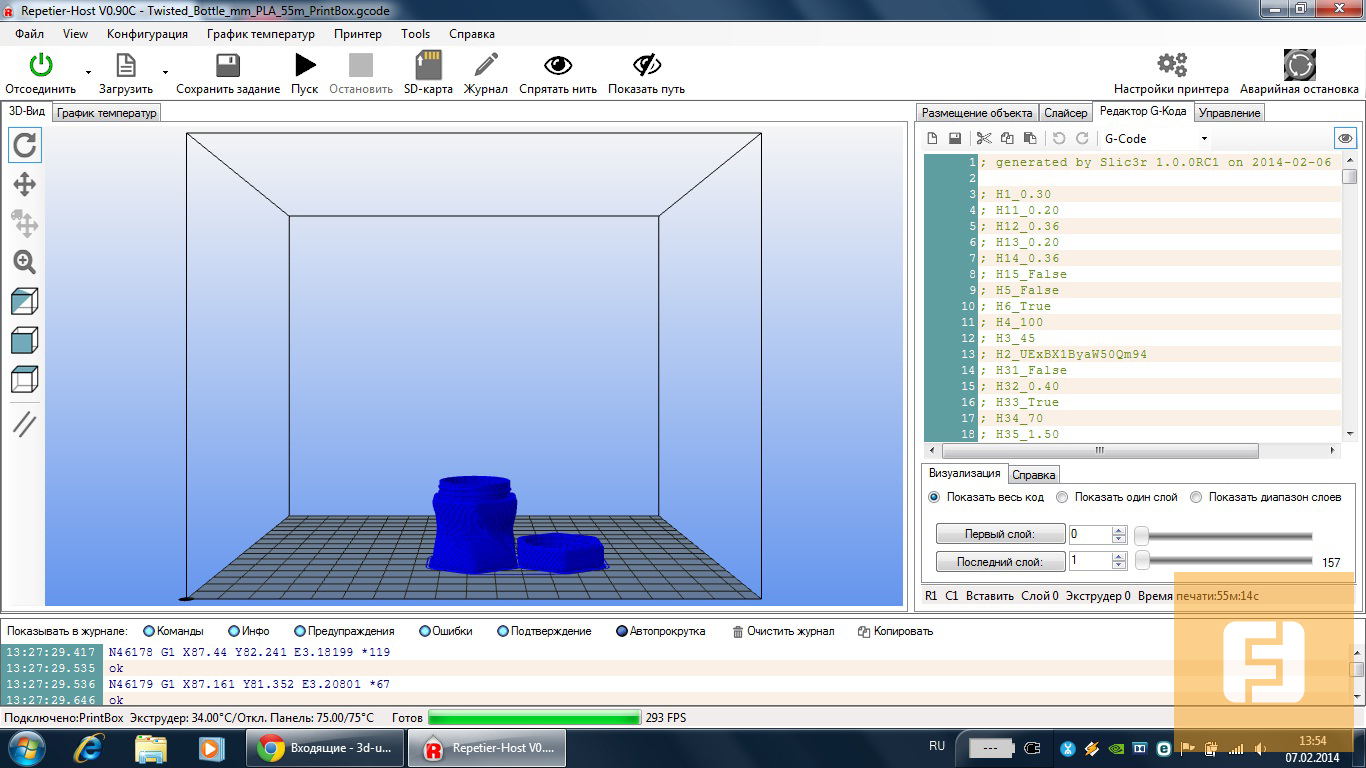Click the Save disk icon in G-code editor
Screen dimensions: 1366x768
955,139
